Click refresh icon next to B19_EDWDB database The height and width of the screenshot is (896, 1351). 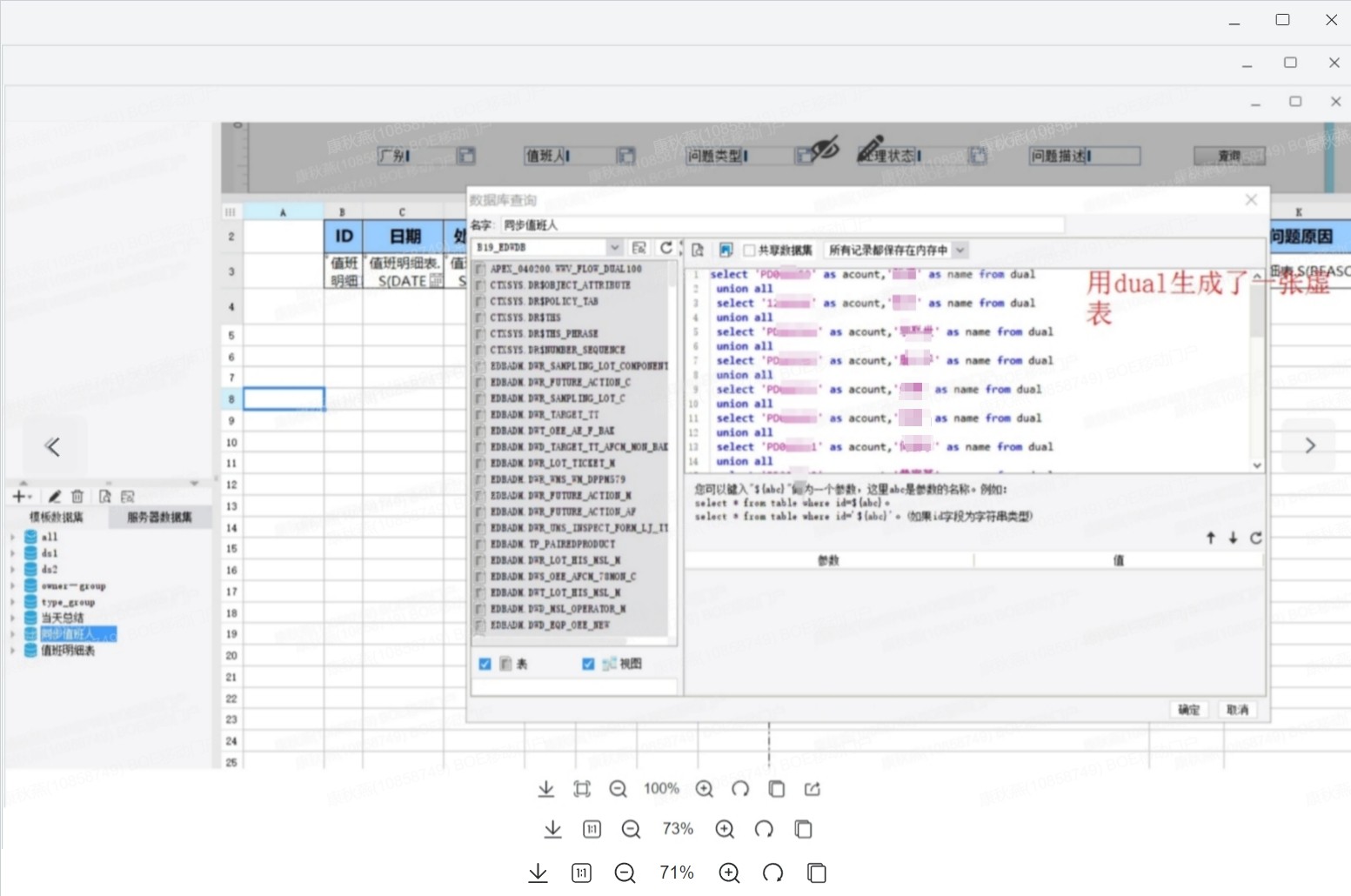click(x=665, y=248)
